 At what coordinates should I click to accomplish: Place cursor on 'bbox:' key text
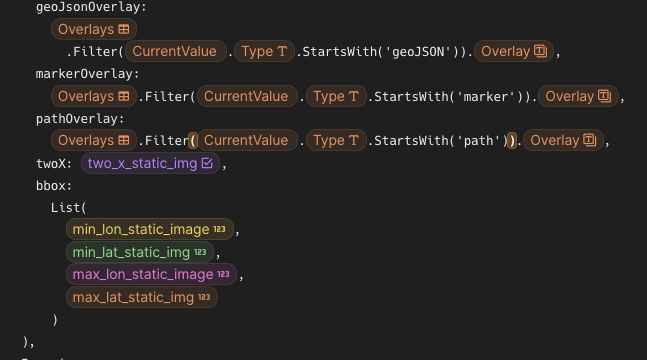54,186
